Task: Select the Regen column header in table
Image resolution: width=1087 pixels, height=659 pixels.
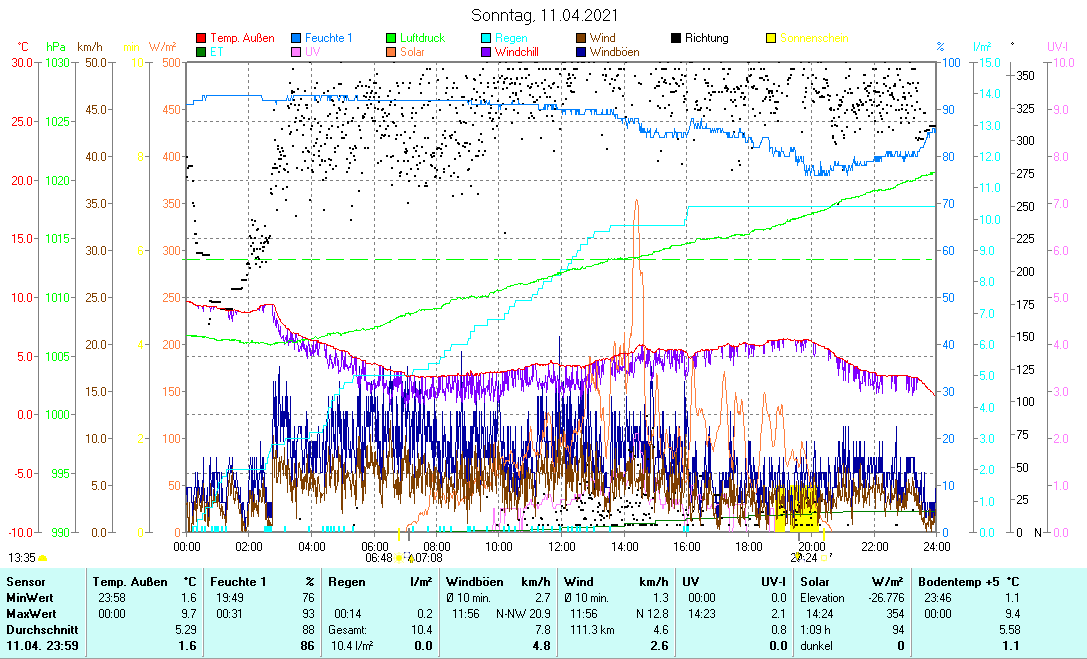Action: pyautogui.click(x=346, y=581)
